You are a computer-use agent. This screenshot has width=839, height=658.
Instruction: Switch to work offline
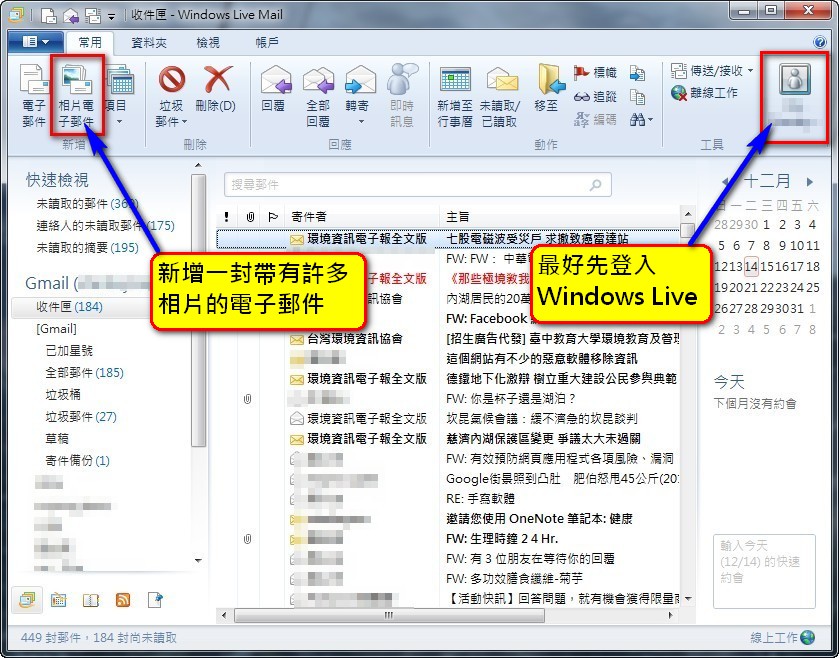coord(704,93)
